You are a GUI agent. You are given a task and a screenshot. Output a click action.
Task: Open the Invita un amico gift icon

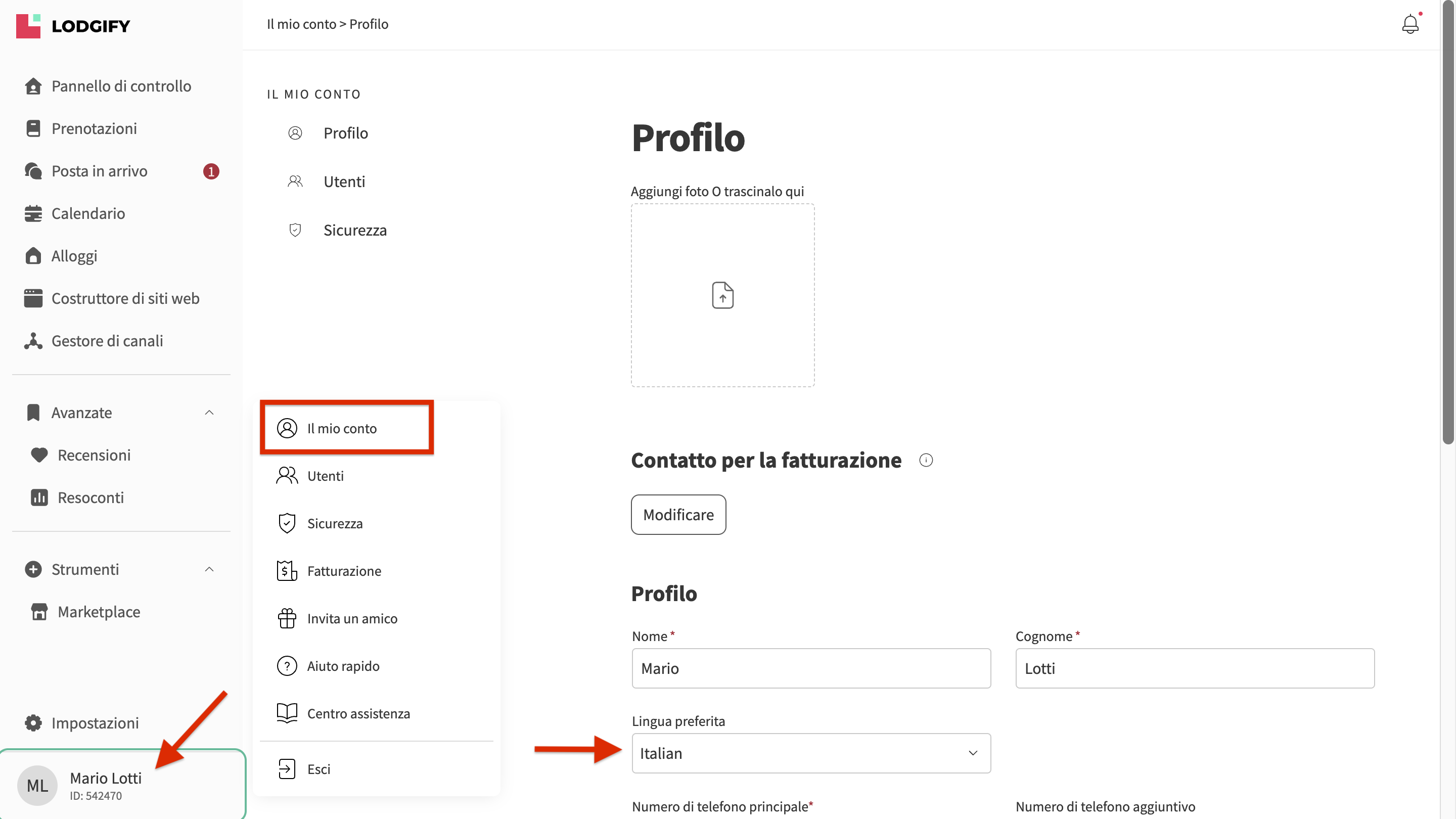pos(287,618)
